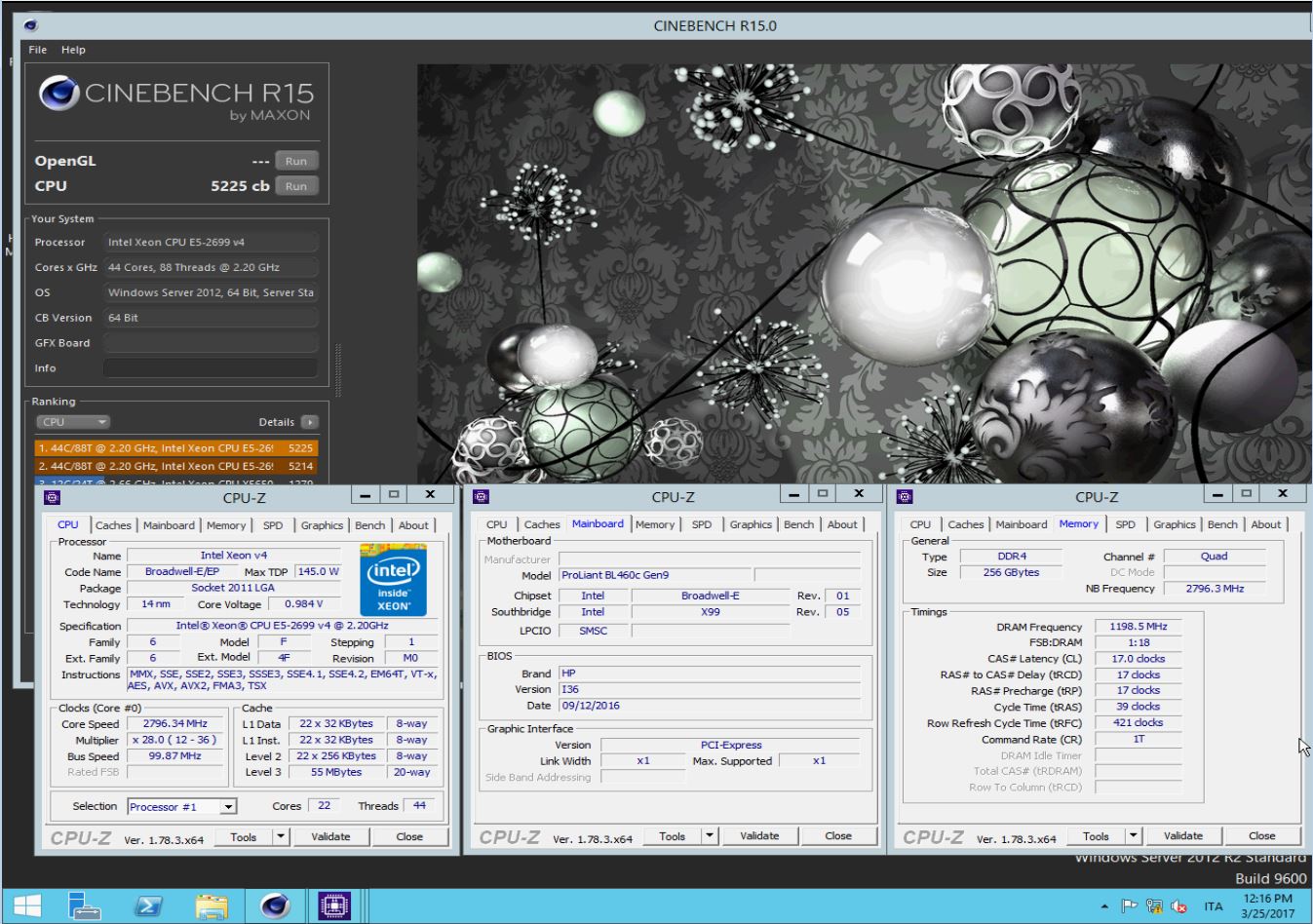Open Server Manager from the taskbar
Screen dimensions: 1313x924
(85, 906)
